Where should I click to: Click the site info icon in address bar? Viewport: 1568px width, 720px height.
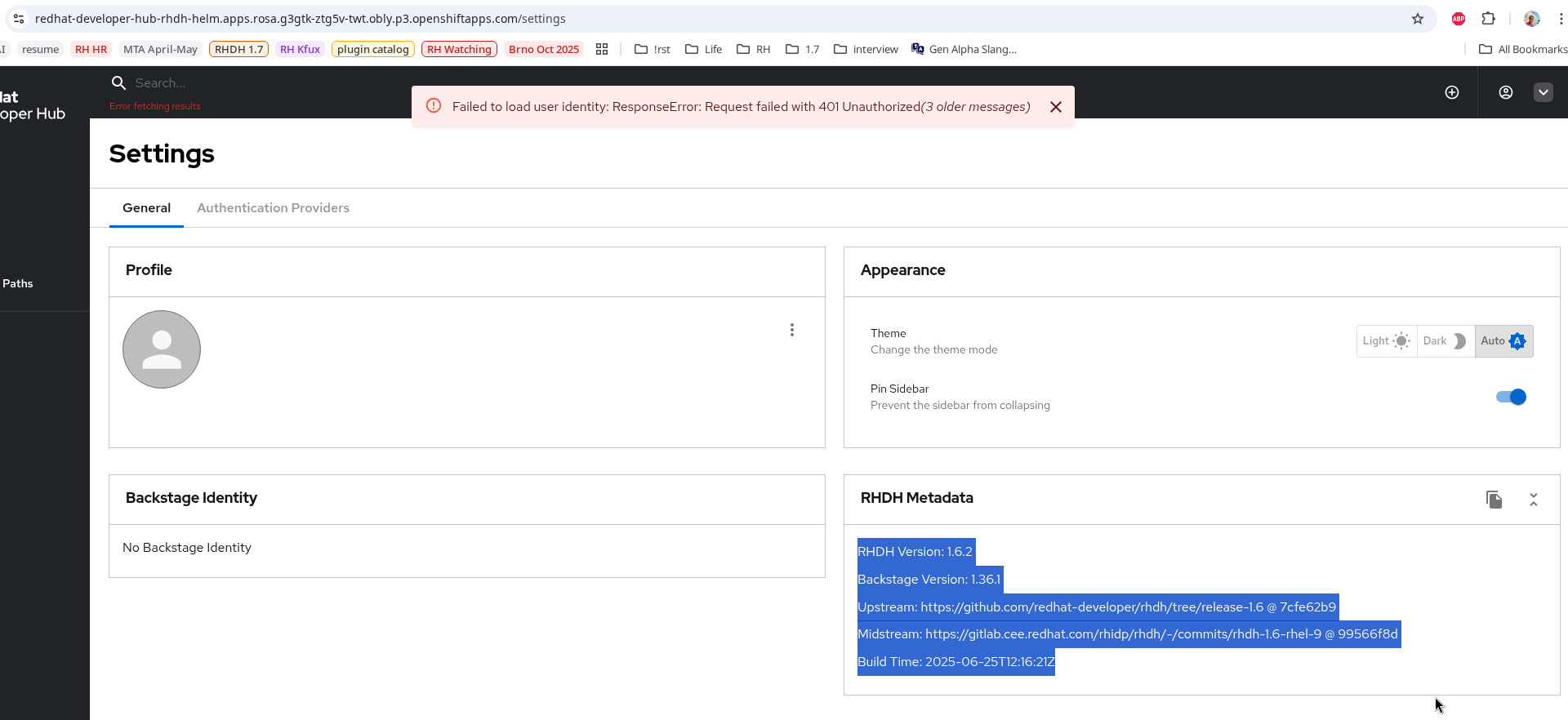click(x=19, y=19)
